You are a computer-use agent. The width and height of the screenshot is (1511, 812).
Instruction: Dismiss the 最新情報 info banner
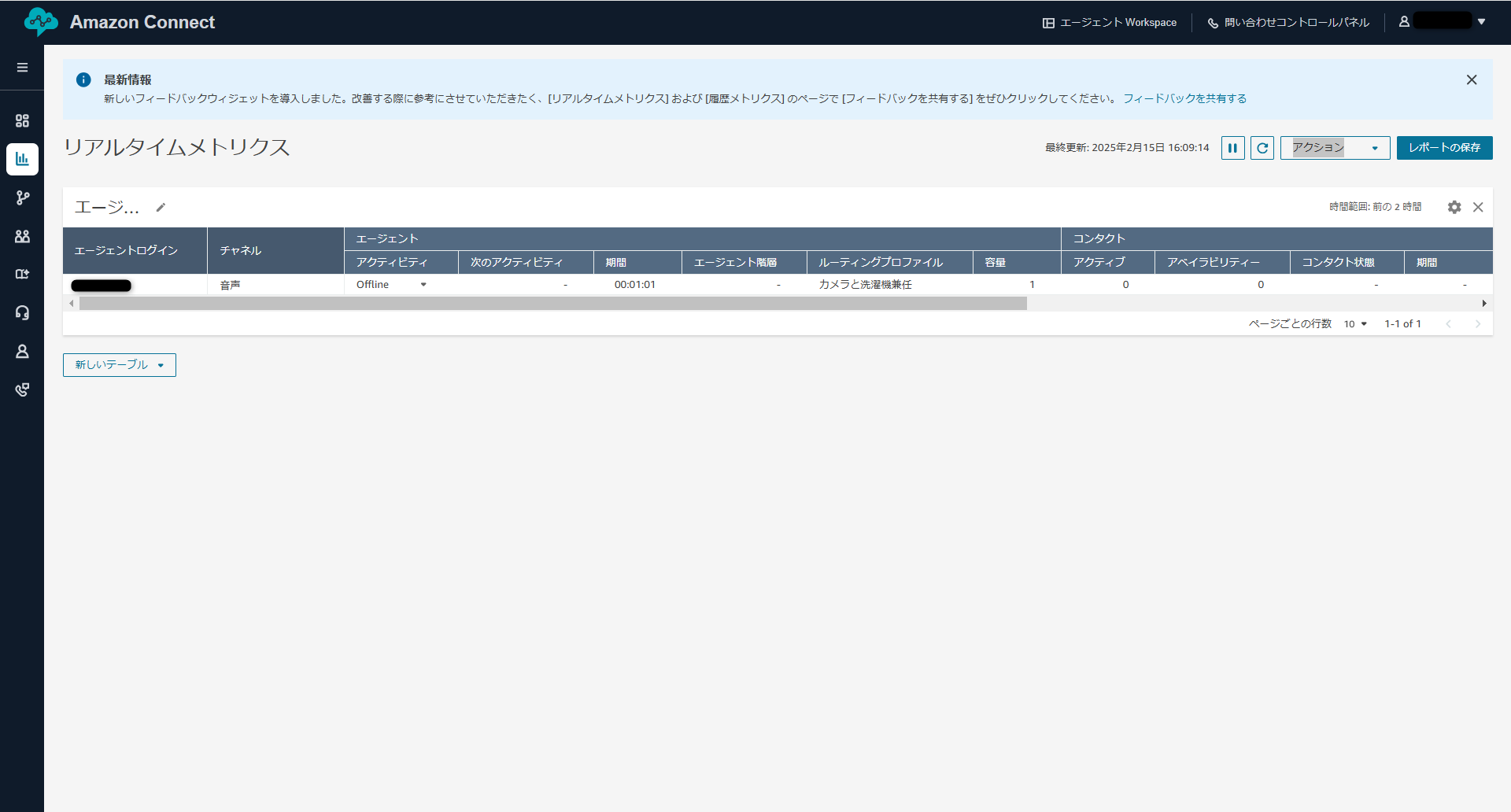click(x=1471, y=79)
